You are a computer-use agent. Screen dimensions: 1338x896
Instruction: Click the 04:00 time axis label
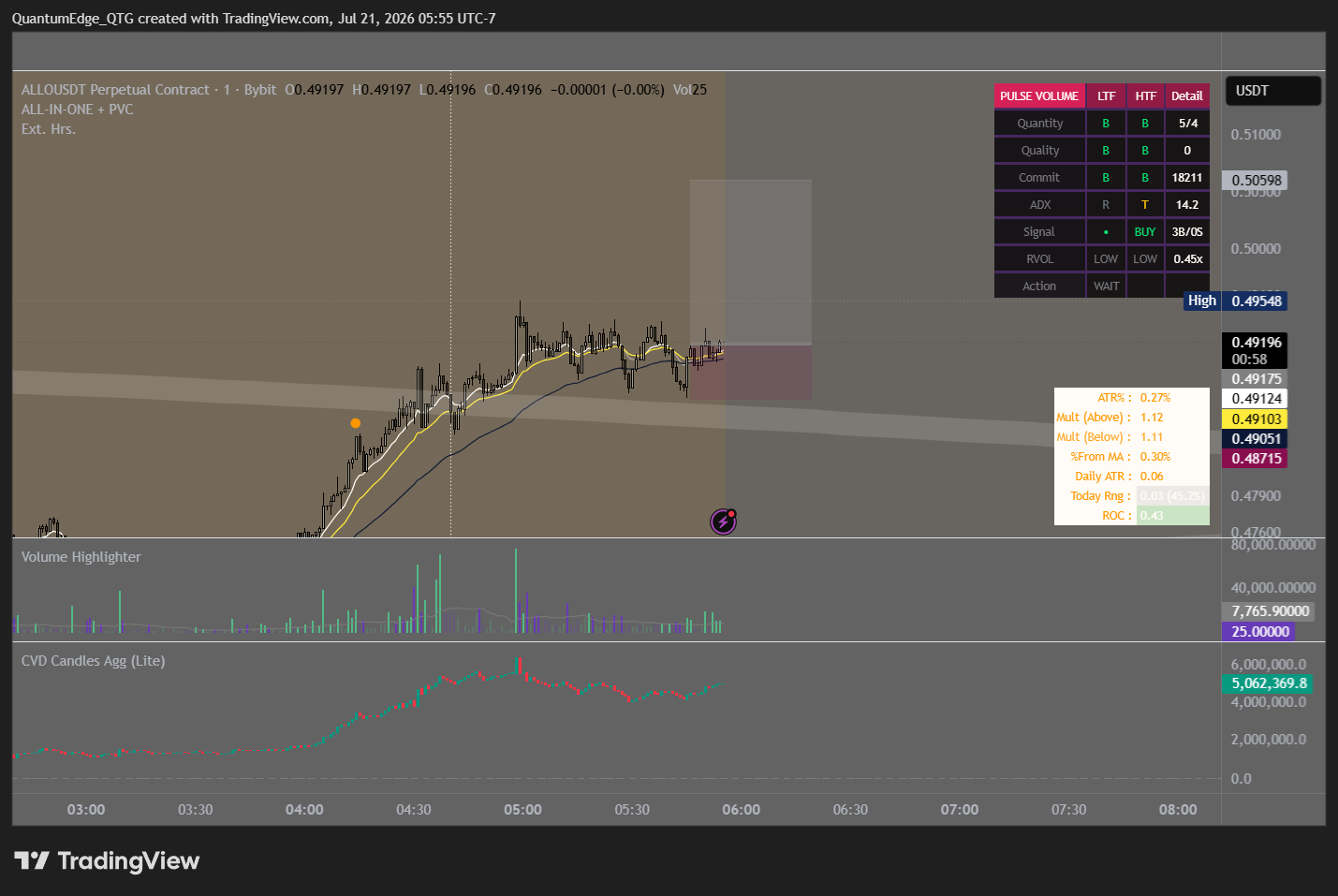coord(304,810)
